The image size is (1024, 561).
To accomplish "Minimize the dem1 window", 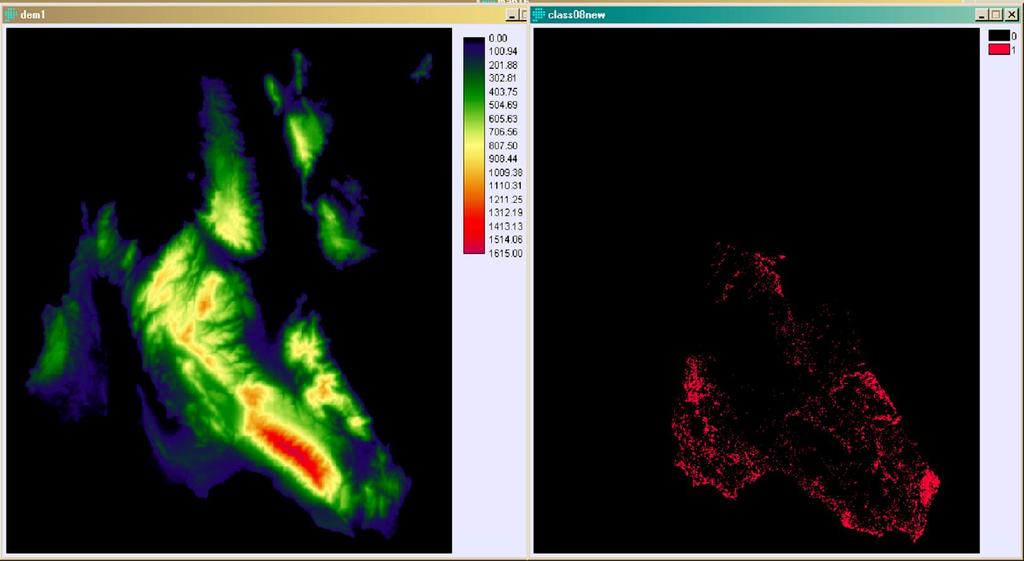I will [513, 15].
